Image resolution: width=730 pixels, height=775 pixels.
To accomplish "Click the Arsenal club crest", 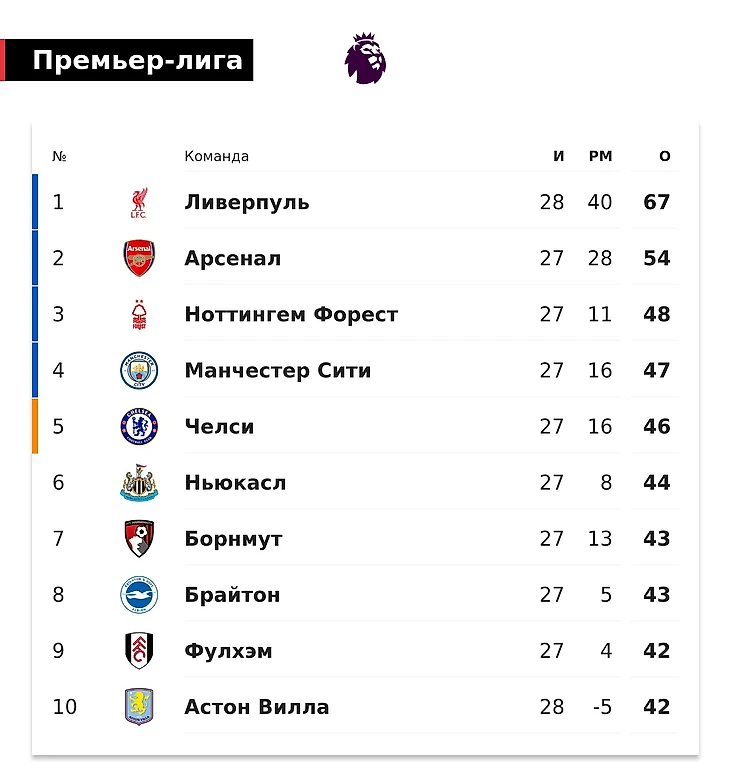I will 139,258.
